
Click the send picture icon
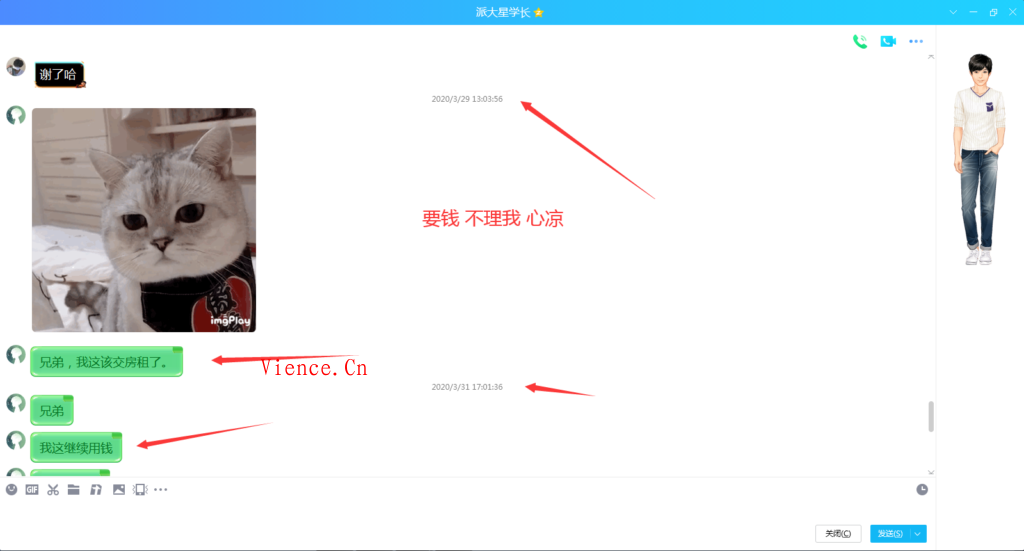tap(119, 490)
